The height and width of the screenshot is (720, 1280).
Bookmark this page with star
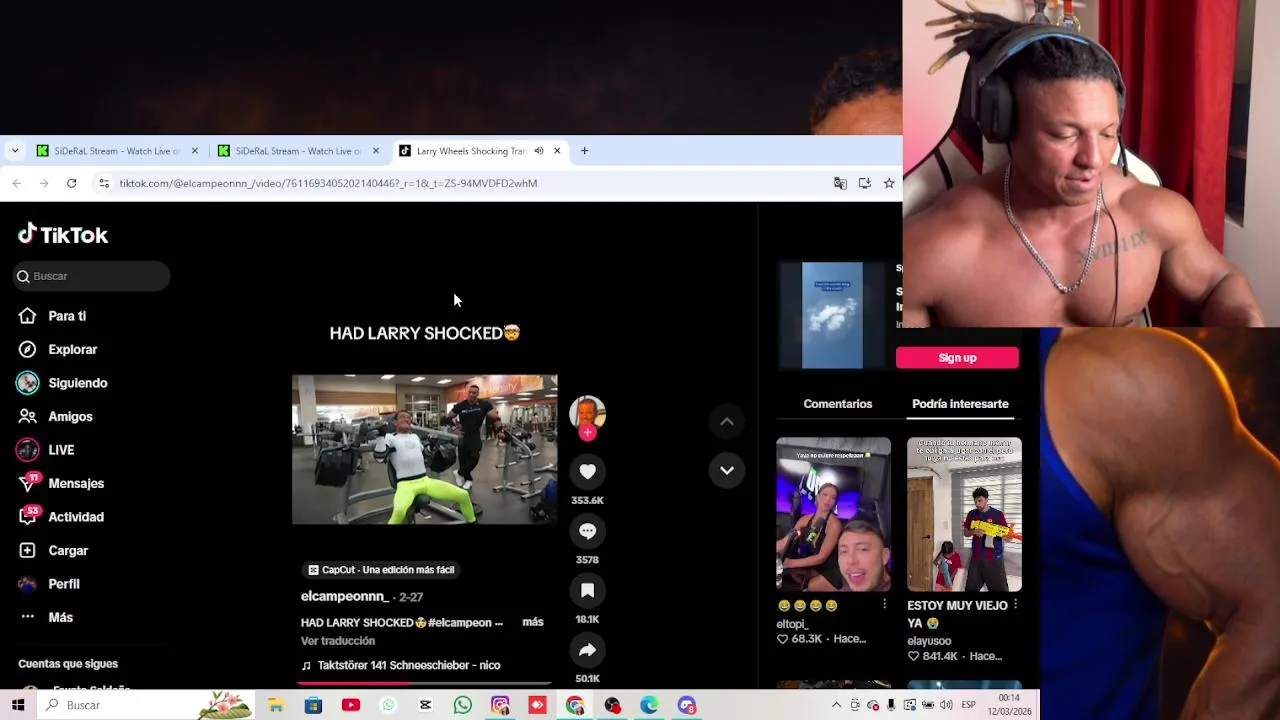[x=889, y=183]
